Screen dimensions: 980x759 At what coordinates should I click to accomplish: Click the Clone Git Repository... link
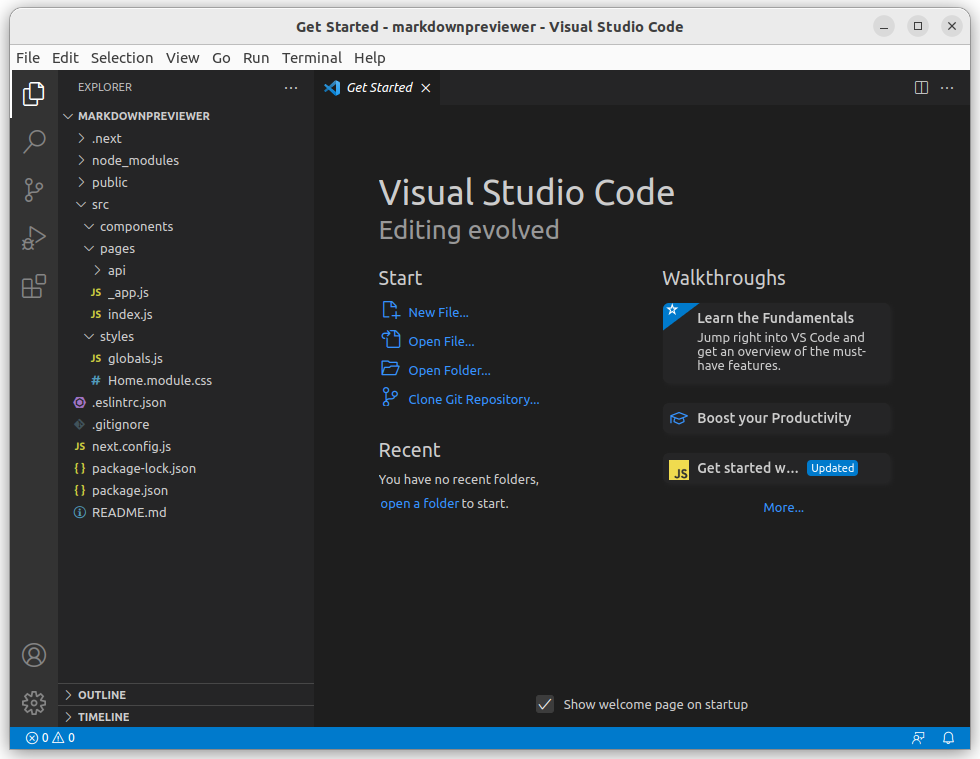click(474, 400)
